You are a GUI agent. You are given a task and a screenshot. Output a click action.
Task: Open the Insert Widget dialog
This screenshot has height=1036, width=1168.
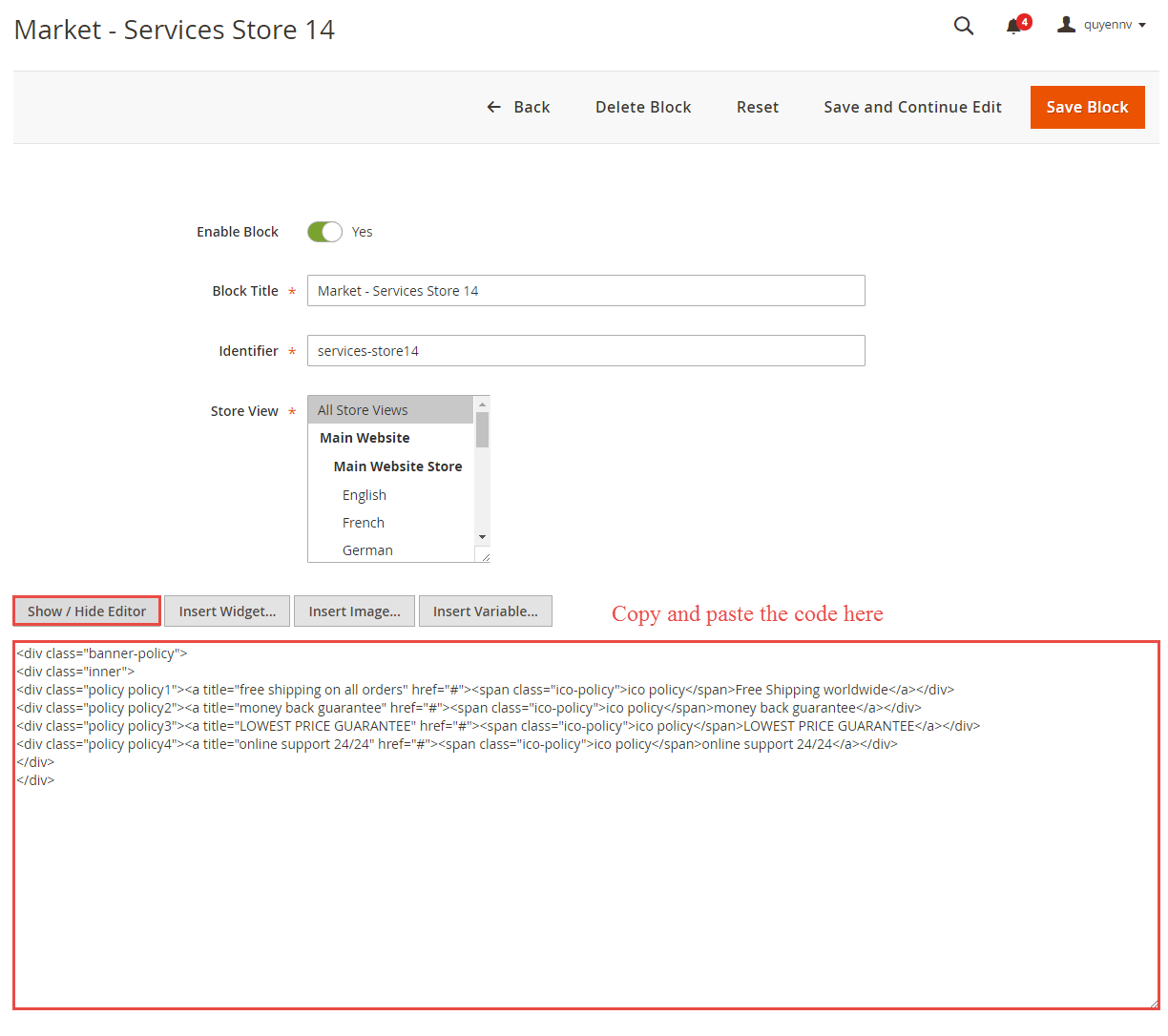click(227, 611)
